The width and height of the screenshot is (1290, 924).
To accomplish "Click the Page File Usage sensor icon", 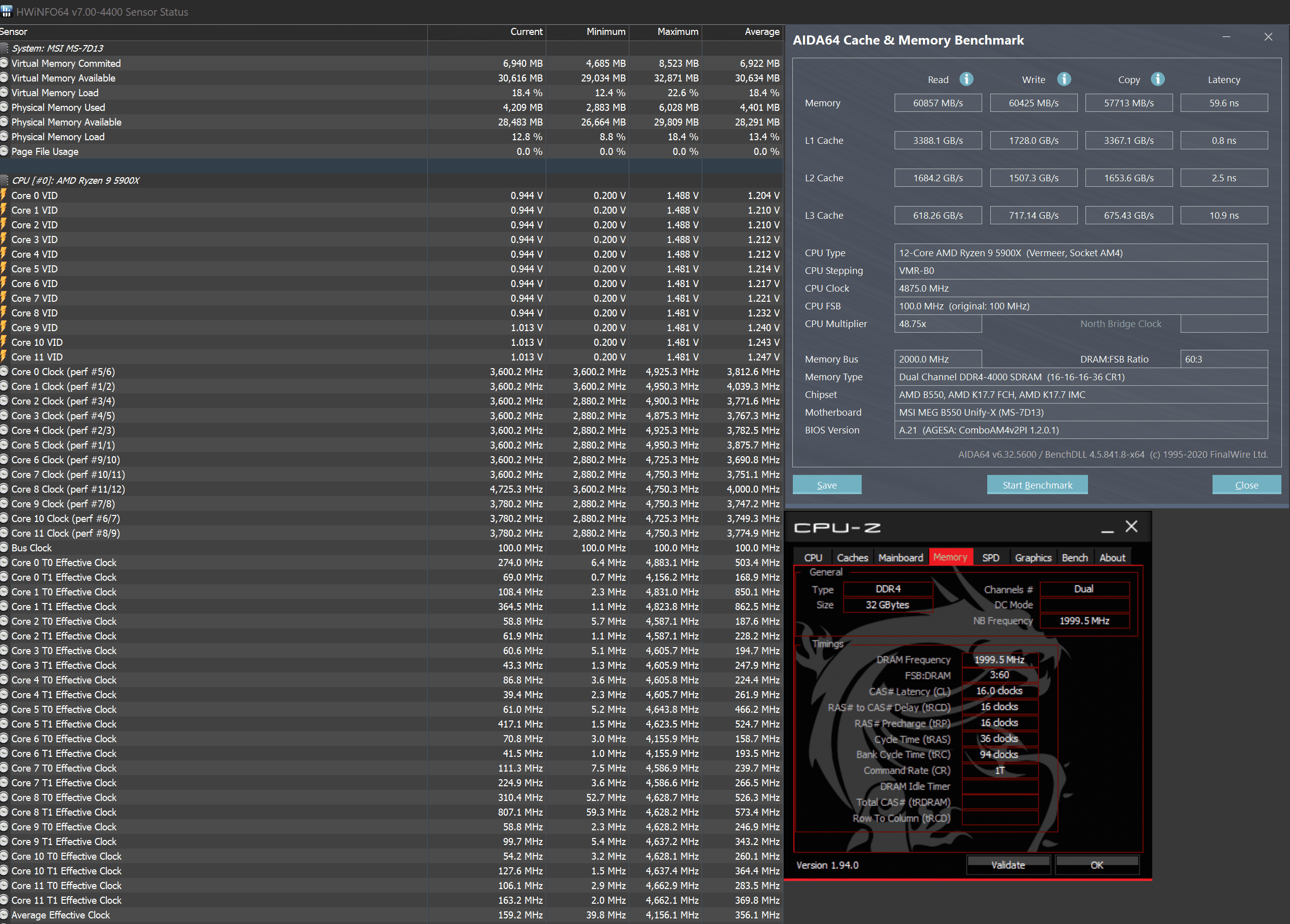I will 4,151.
